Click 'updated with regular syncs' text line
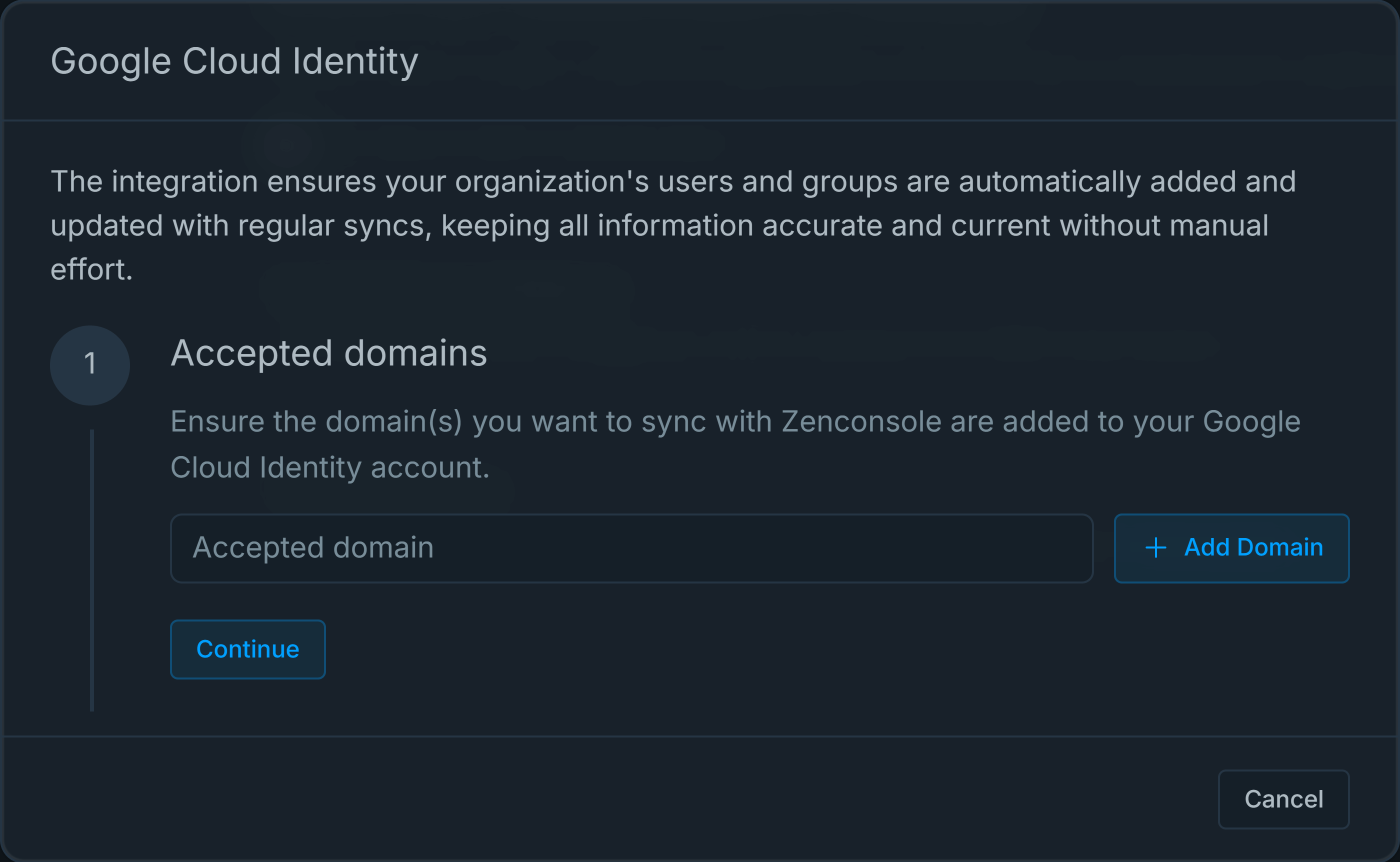 239,226
